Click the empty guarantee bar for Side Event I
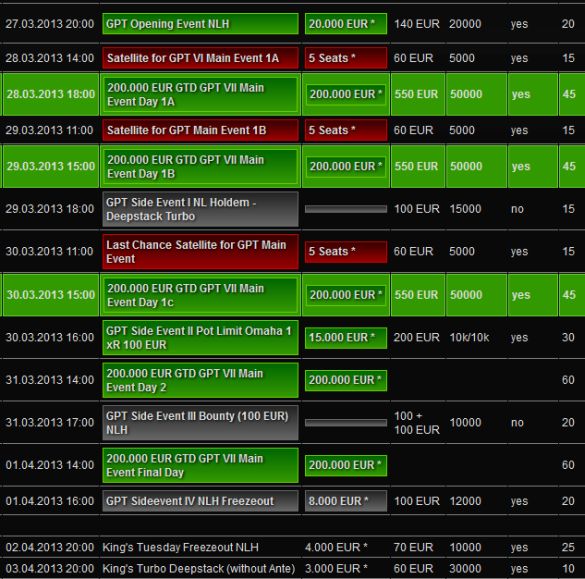 point(346,209)
